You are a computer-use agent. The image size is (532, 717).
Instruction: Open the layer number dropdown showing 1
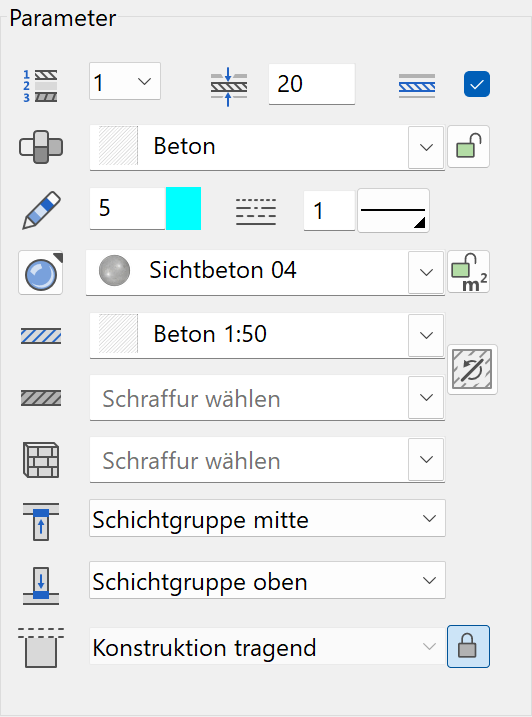pyautogui.click(x=125, y=81)
